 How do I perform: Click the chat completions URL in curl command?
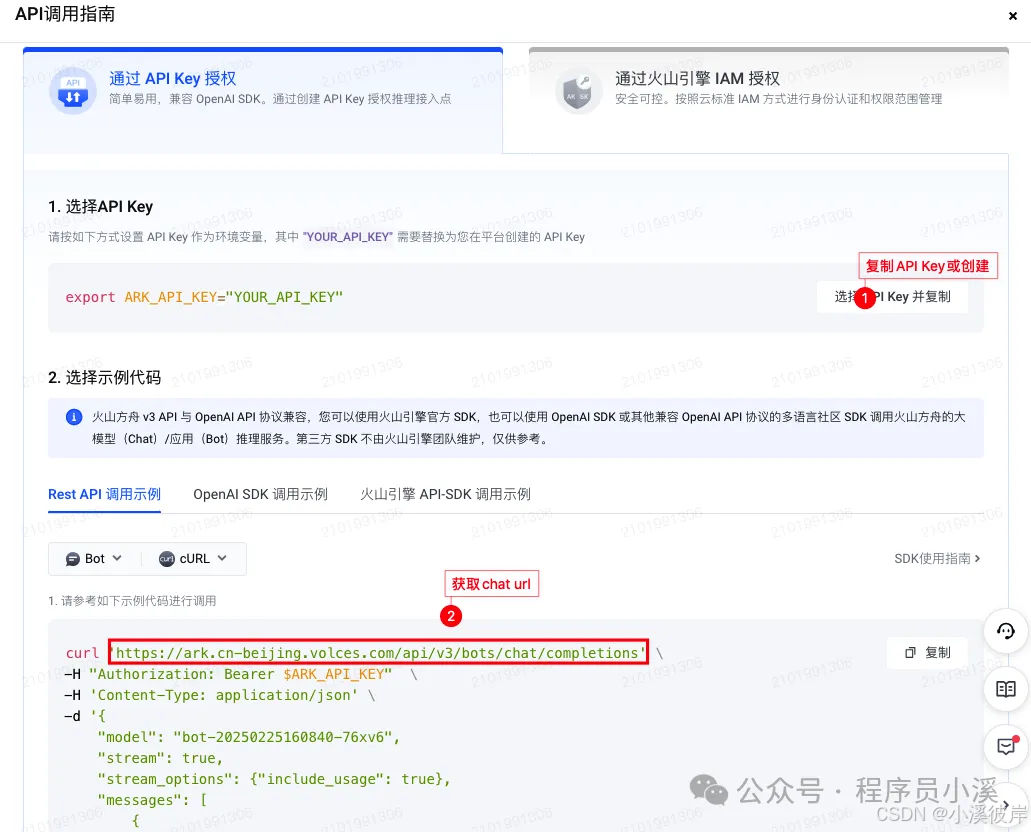[378, 652]
